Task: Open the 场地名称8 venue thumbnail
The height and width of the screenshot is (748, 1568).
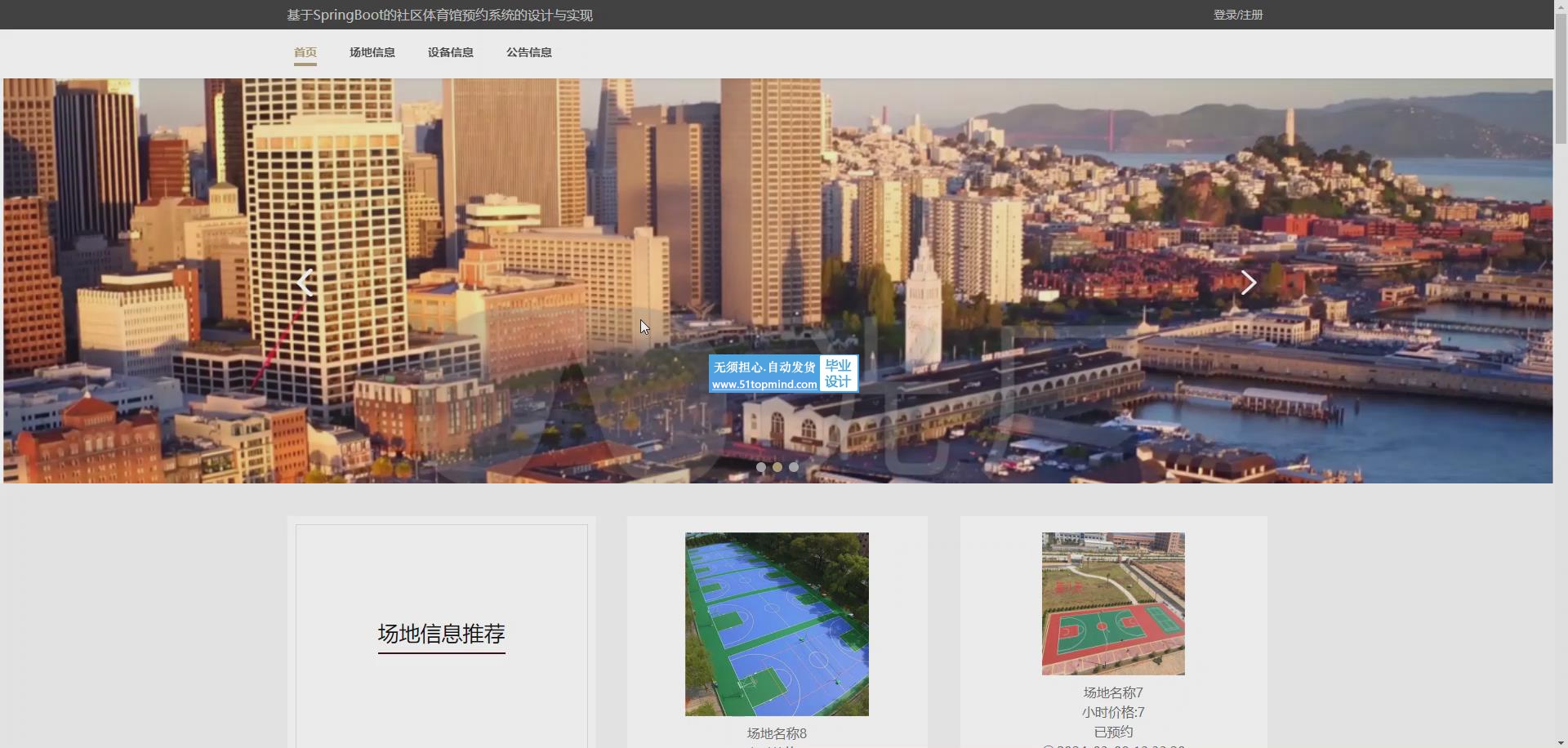Action: [777, 625]
